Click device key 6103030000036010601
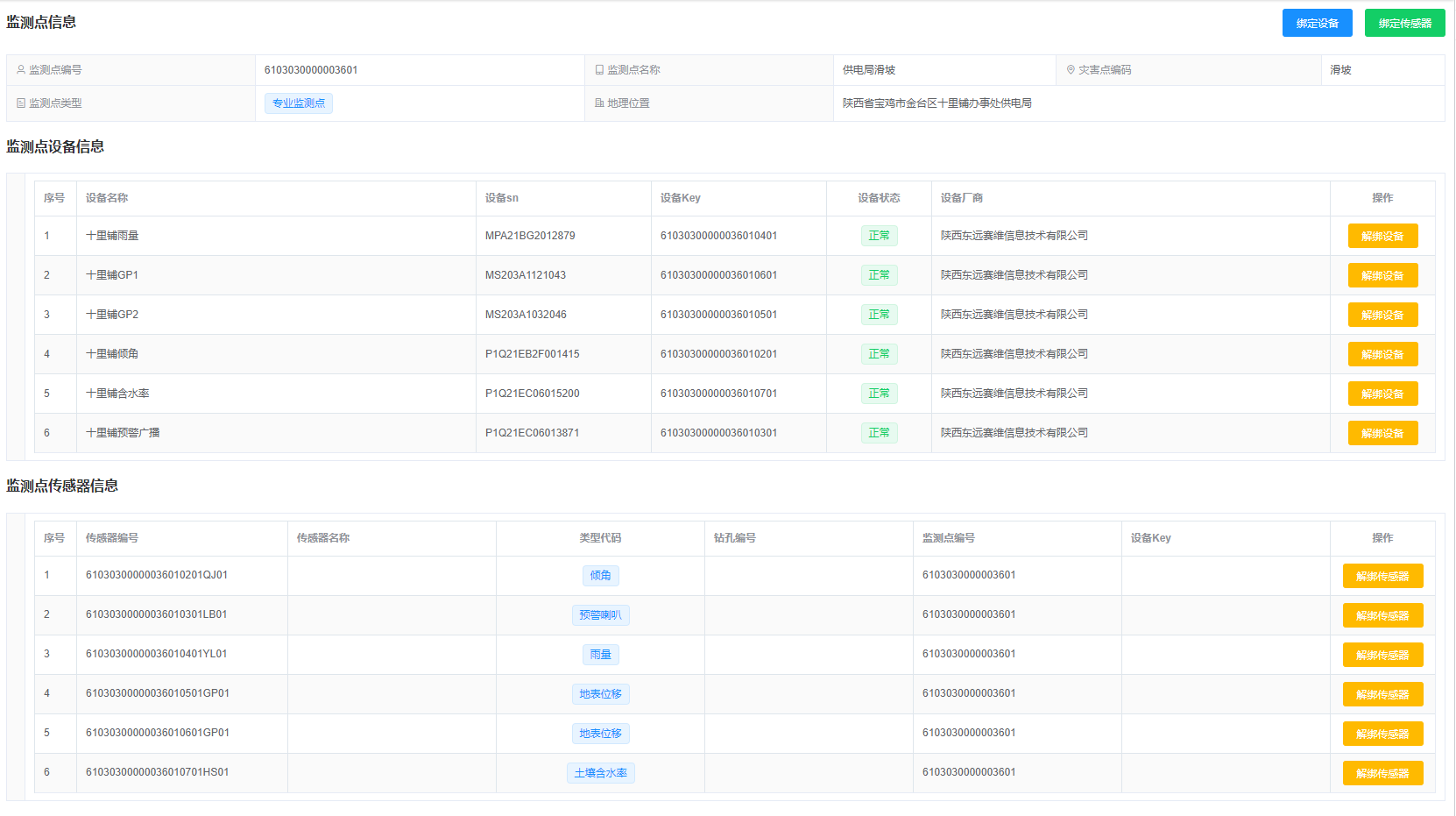The width and height of the screenshot is (1456, 816). pos(718,275)
